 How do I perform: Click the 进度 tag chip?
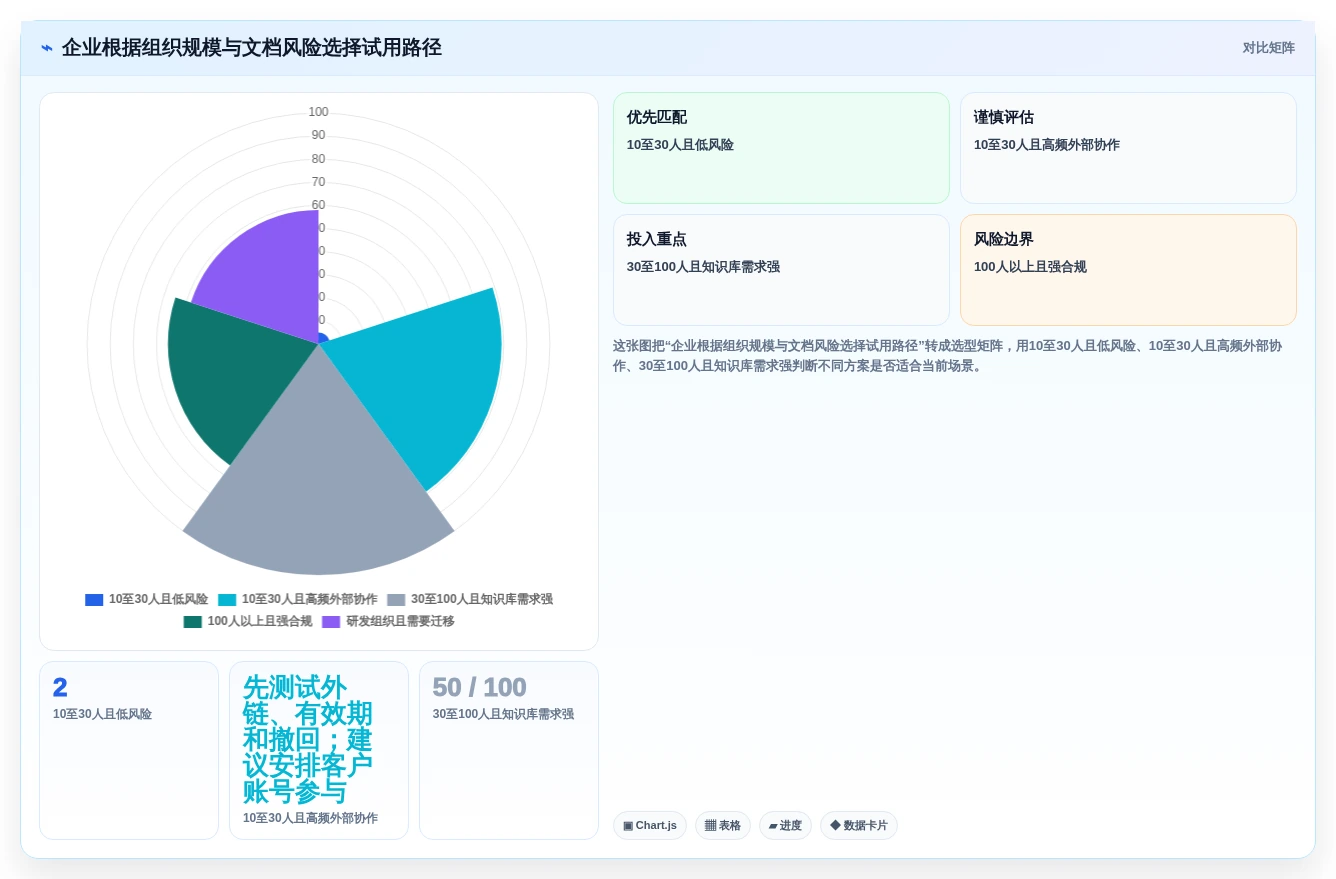tap(785, 826)
